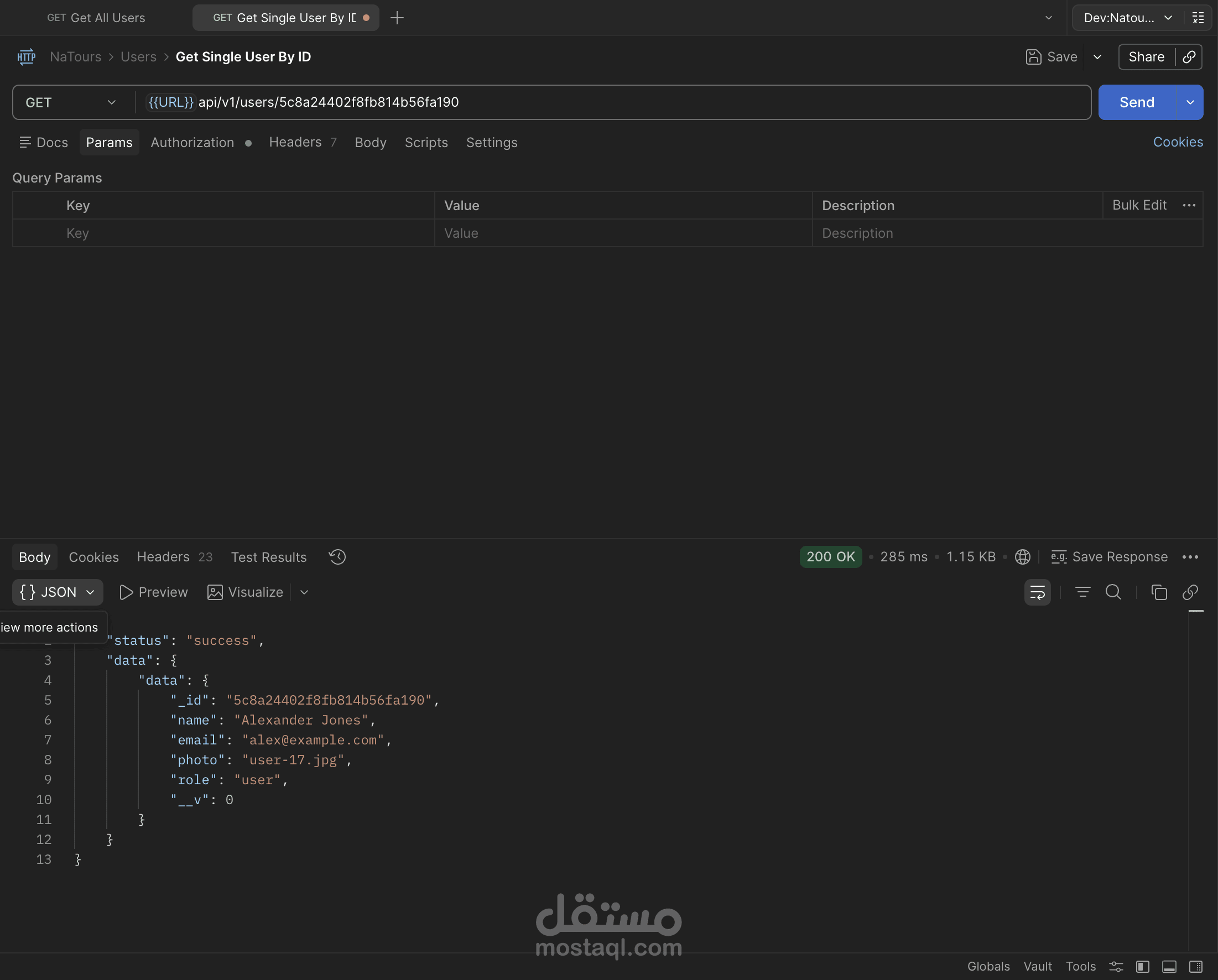Toggle two-pane layout in status bar
Viewport: 1218px width, 980px height.
coord(1195,966)
